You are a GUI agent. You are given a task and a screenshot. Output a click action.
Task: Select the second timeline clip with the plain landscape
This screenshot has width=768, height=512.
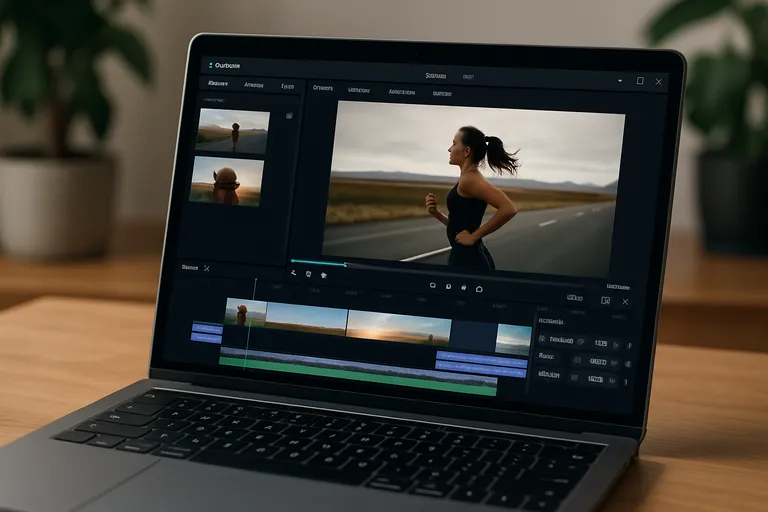point(307,319)
